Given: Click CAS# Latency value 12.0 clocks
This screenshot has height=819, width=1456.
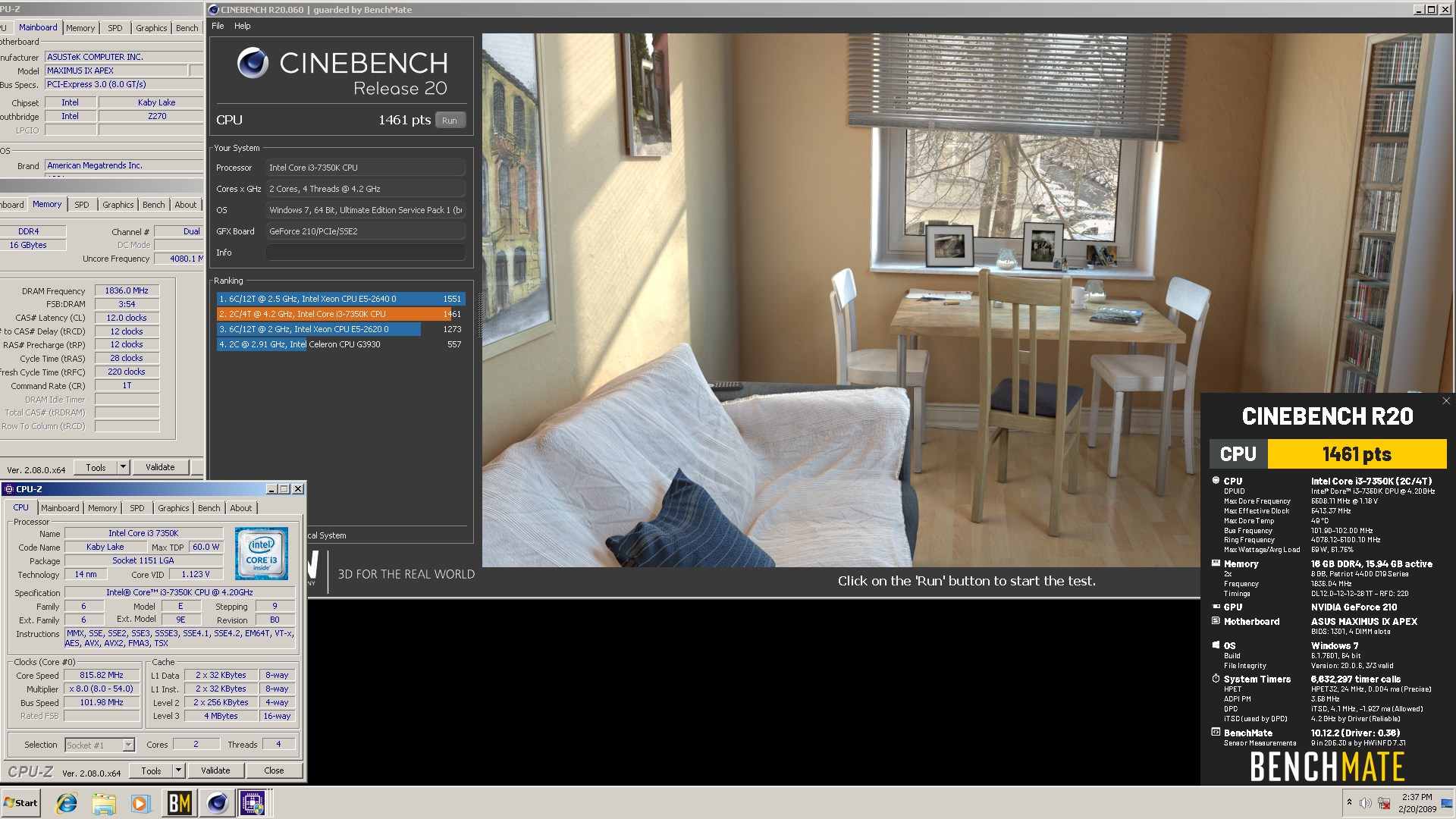Looking at the screenshot, I should [127, 318].
